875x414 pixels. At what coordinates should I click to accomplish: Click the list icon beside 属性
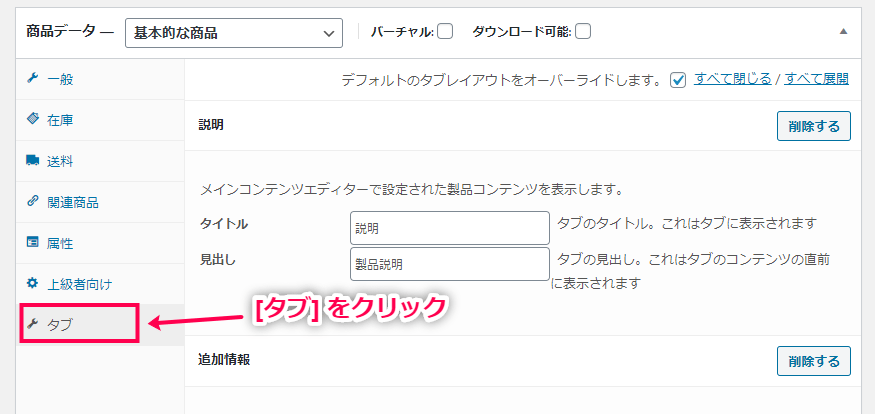coord(32,243)
